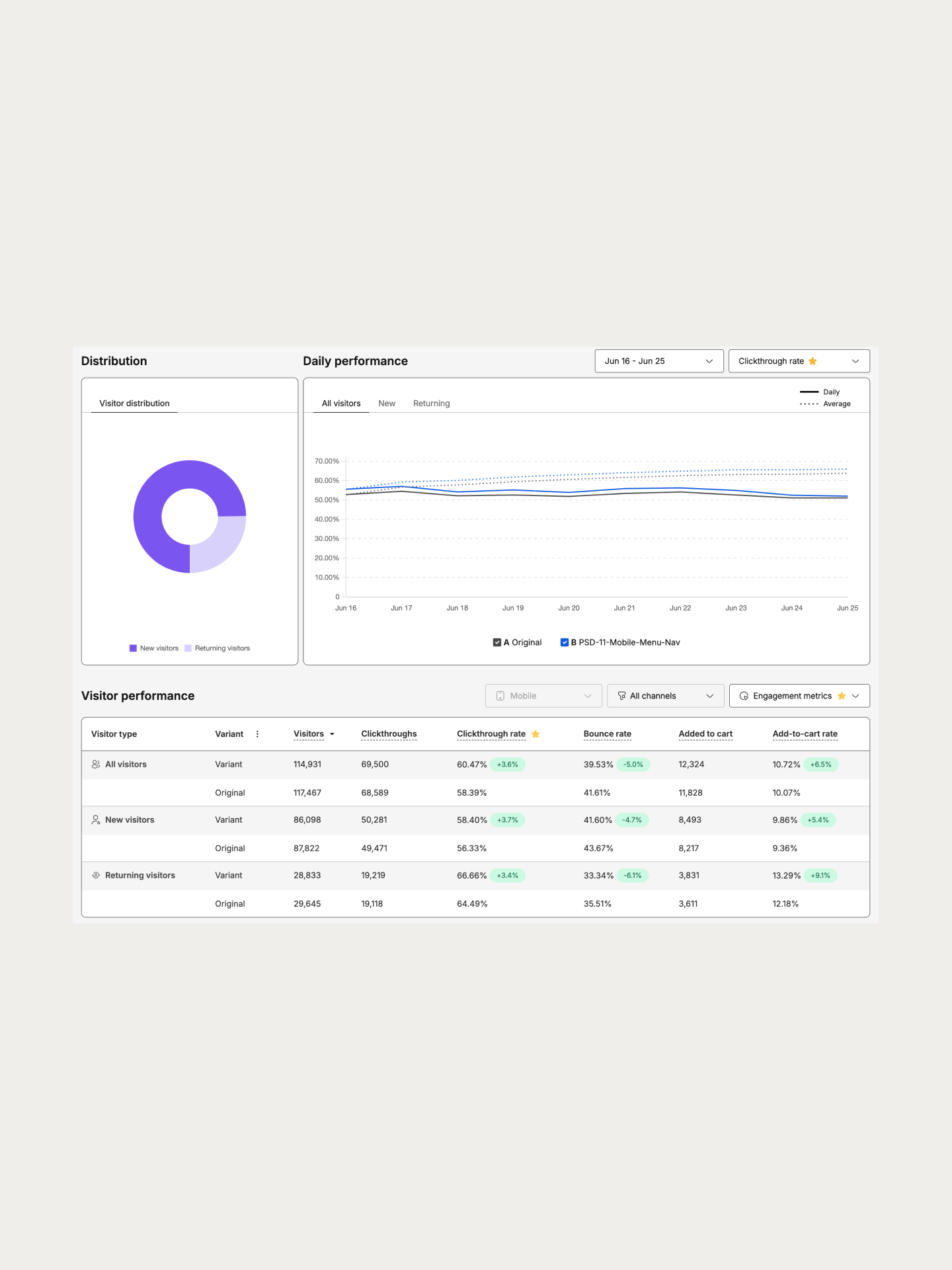Click the +3.6% clickthrough rate badge
The width and height of the screenshot is (952, 1270).
[508, 765]
